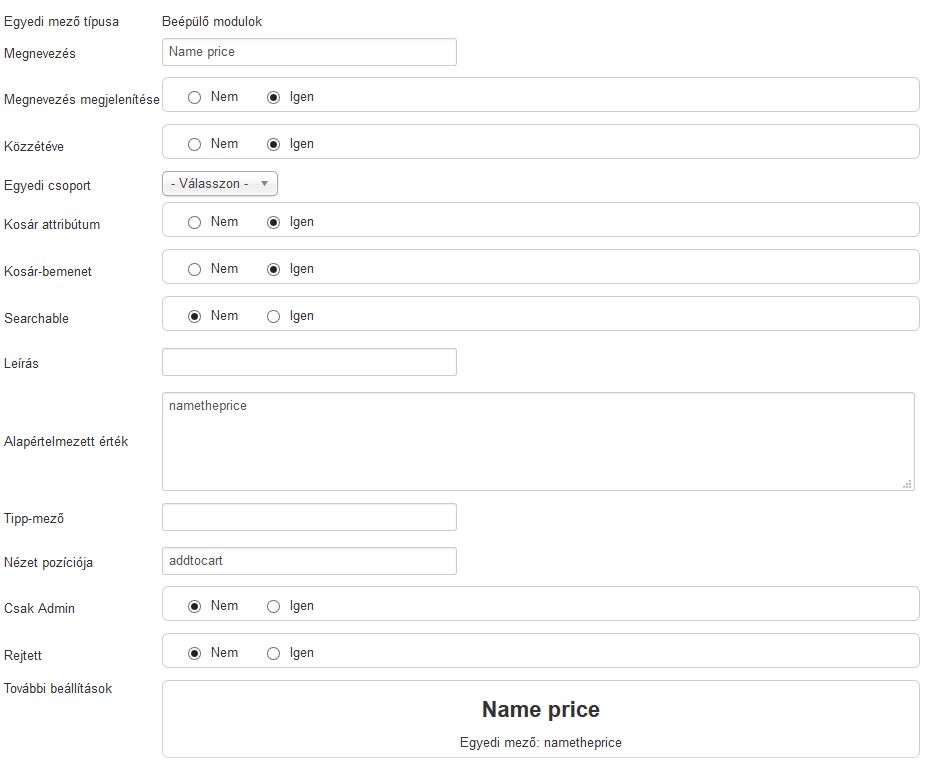Click into the empty Leírás field

pos(309,362)
